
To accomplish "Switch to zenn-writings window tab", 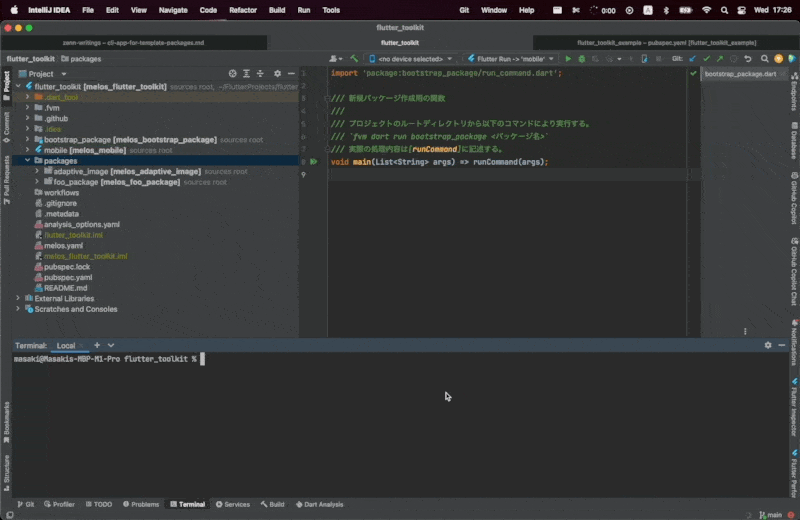I will (134, 43).
